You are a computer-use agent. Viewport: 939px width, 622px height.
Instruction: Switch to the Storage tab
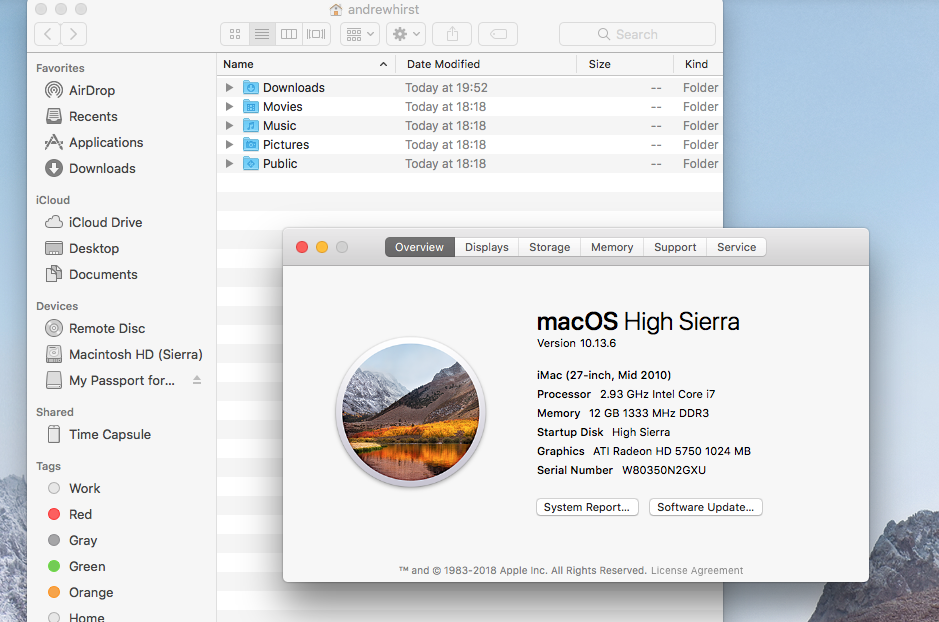pyautogui.click(x=550, y=247)
